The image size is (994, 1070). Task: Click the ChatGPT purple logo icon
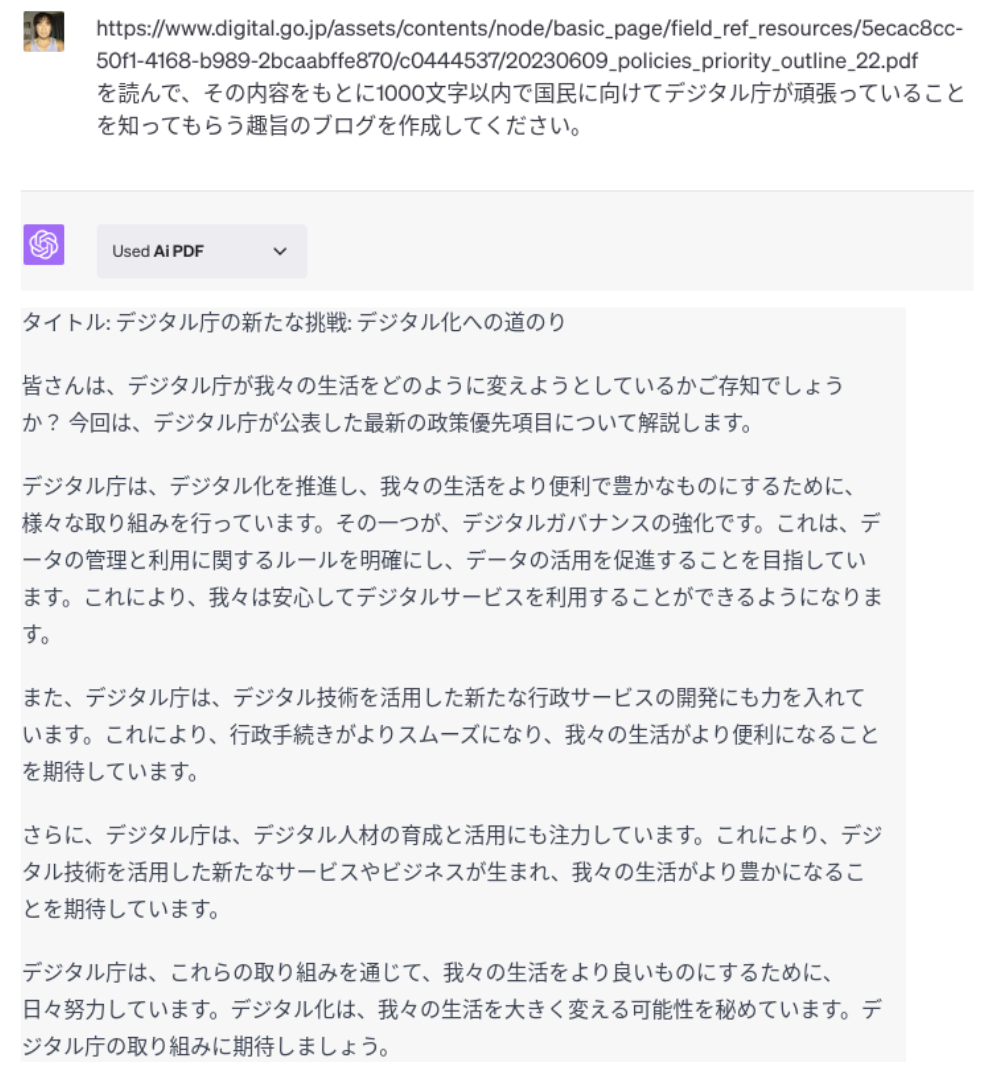[44, 244]
